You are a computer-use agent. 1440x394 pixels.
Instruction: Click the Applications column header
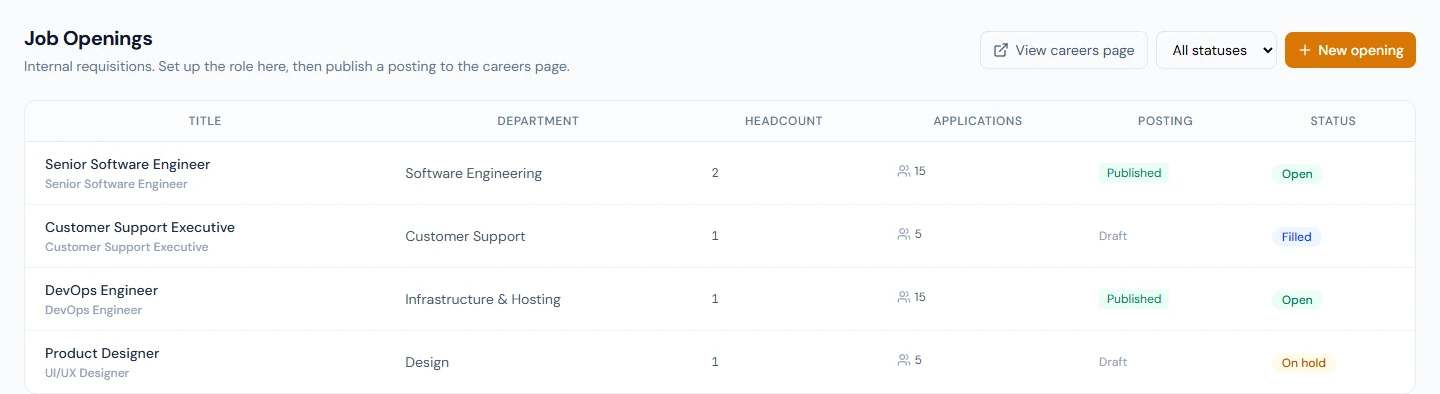tap(978, 121)
